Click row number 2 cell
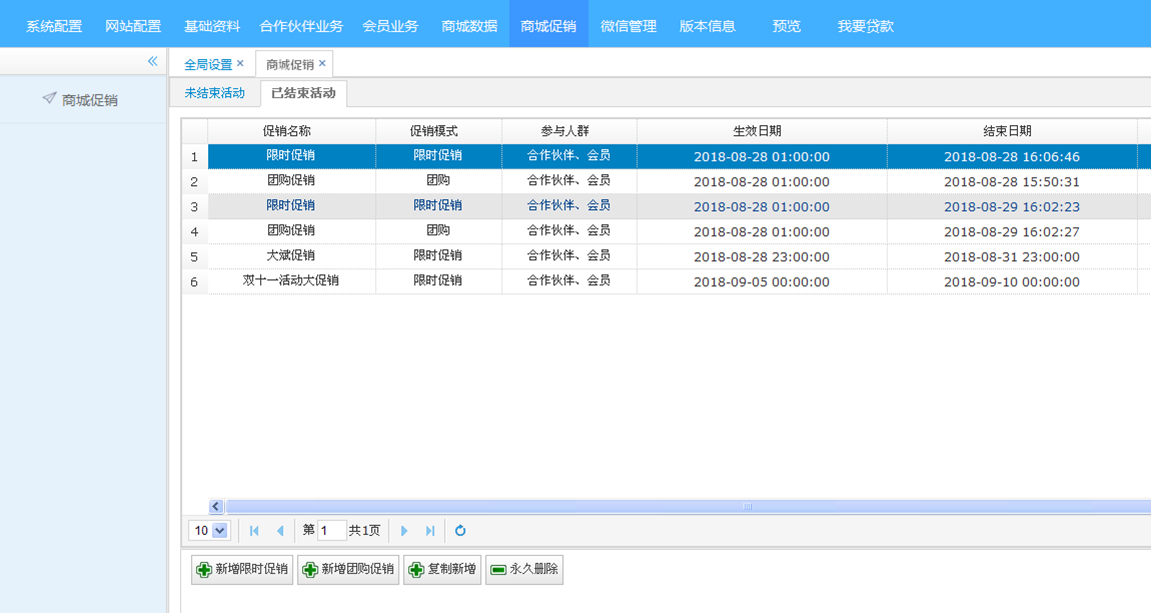The width and height of the screenshot is (1151, 613). [195, 181]
